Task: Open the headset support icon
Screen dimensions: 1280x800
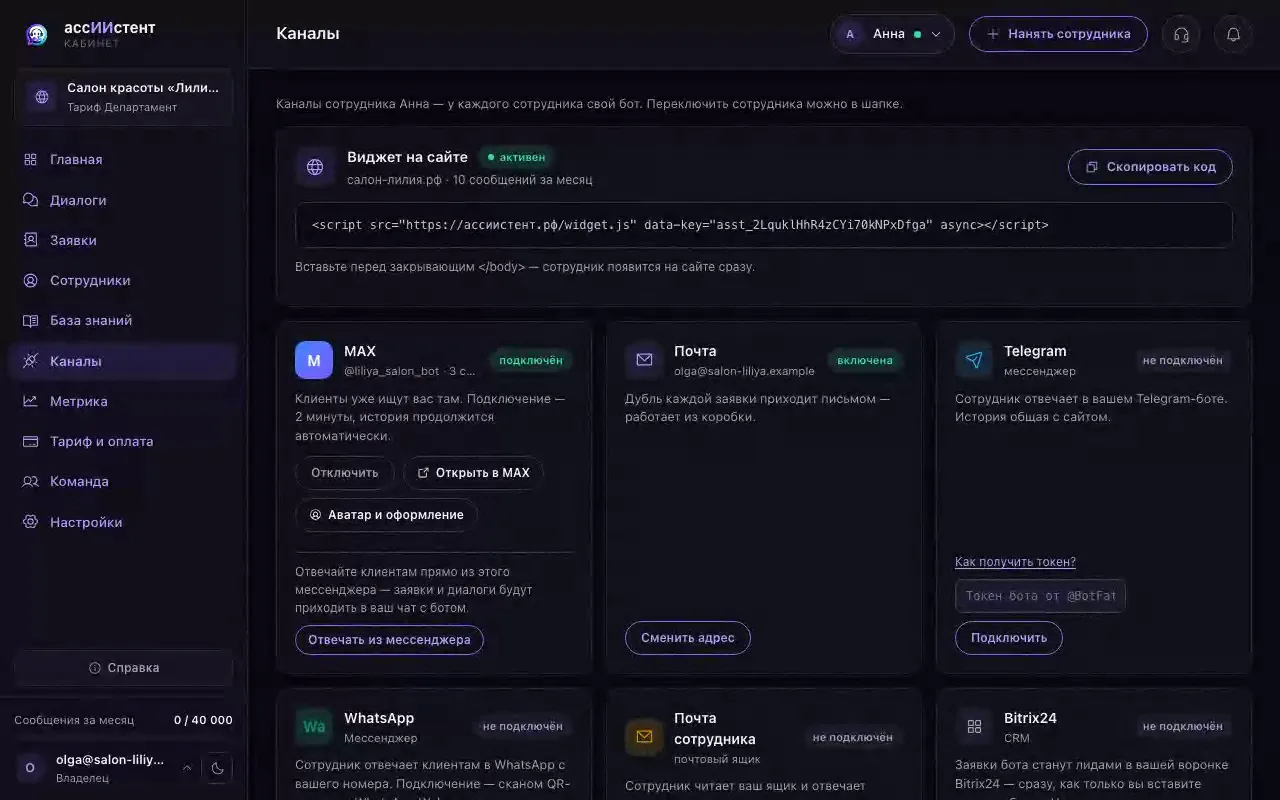Action: click(1181, 34)
